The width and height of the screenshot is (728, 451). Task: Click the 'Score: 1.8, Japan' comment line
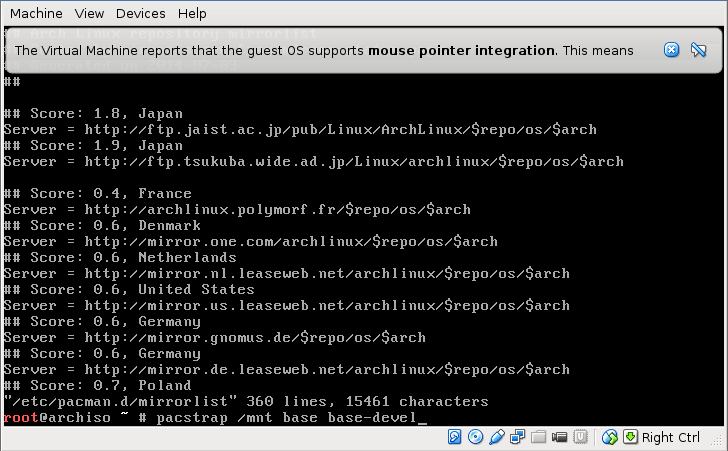(x=93, y=113)
